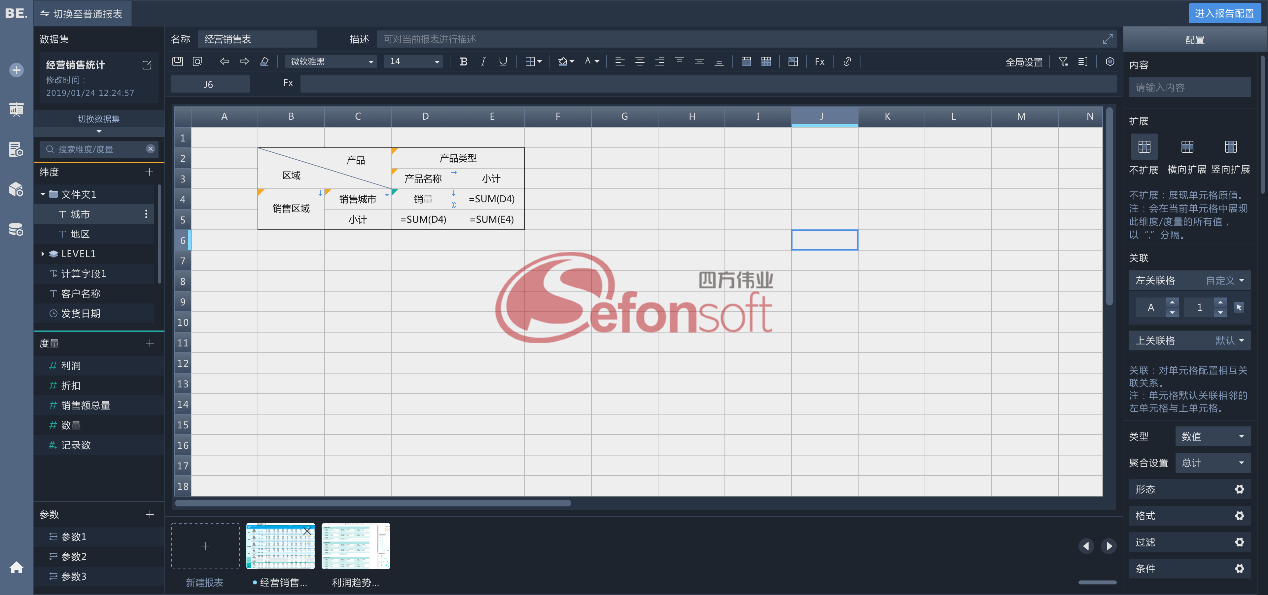Click the undo arrow icon
The image size is (1268, 595).
[224, 62]
